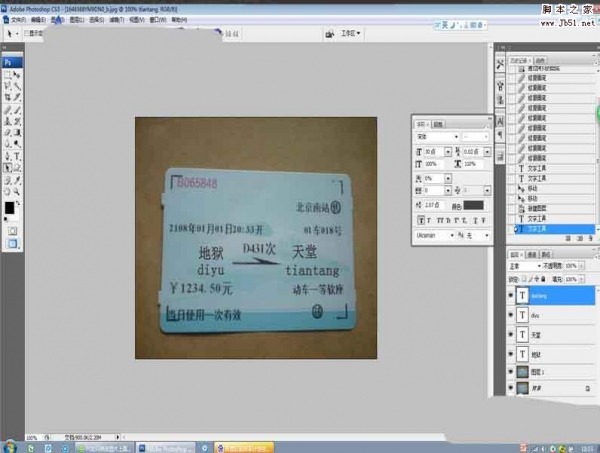Open Character panel icon in dock
The image size is (600, 453).
pos(500,122)
